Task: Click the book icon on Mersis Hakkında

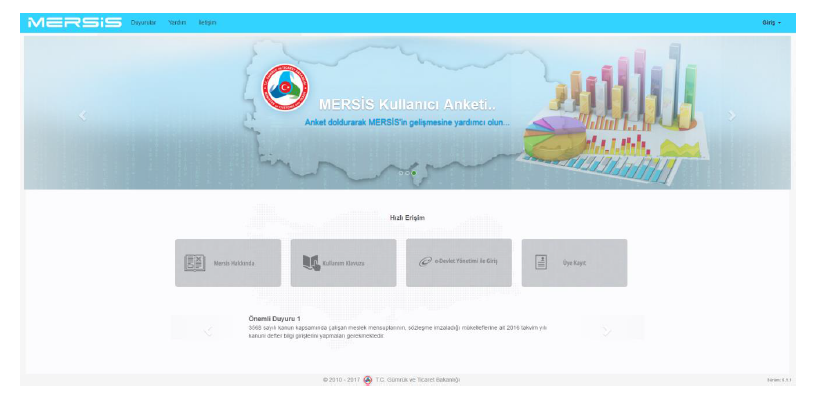Action: tap(194, 263)
